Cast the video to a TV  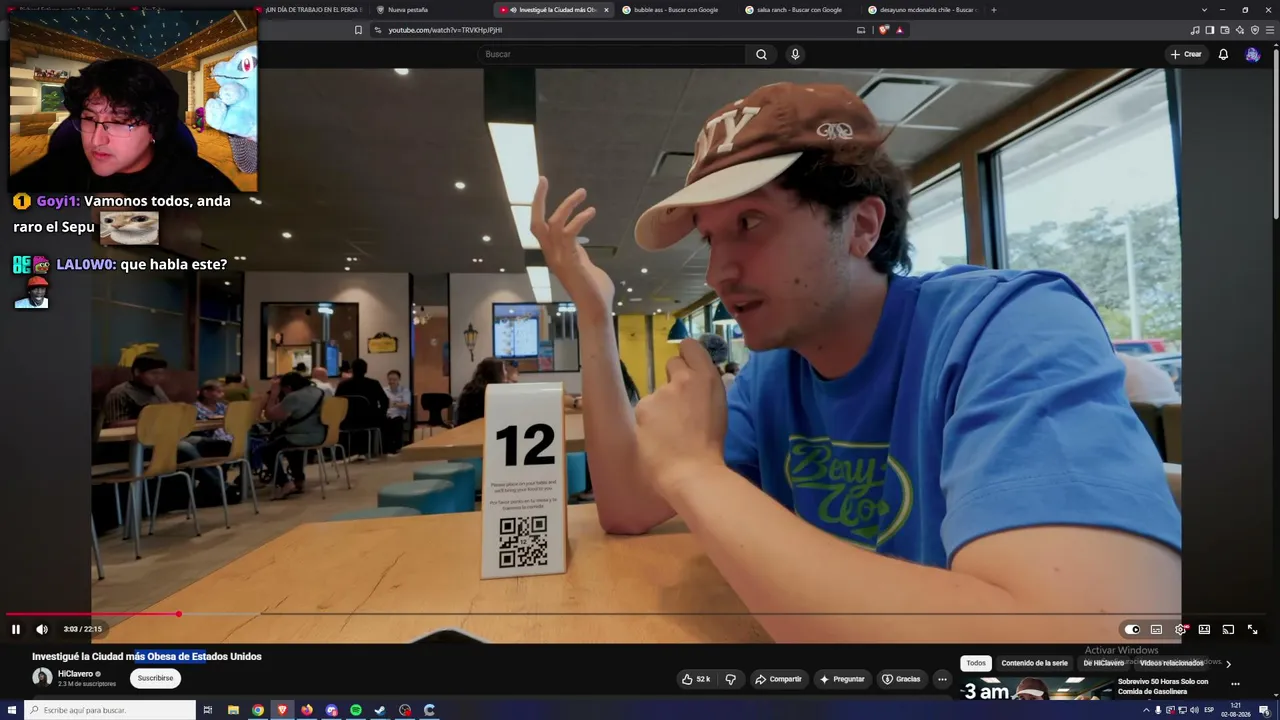1228,629
